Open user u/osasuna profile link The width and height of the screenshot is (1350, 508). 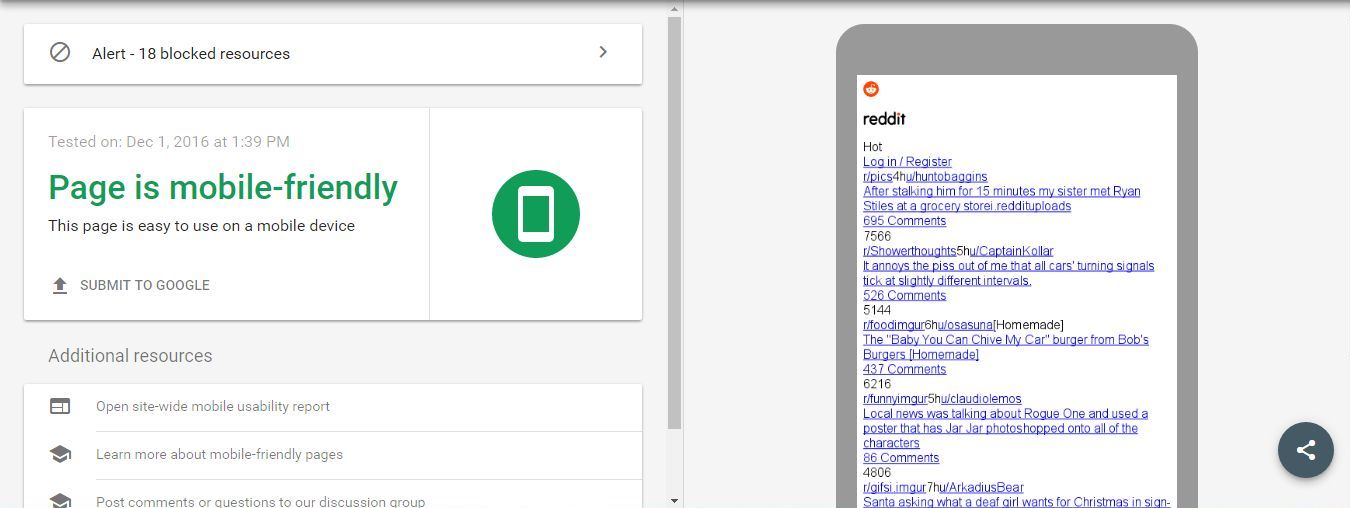click(965, 325)
